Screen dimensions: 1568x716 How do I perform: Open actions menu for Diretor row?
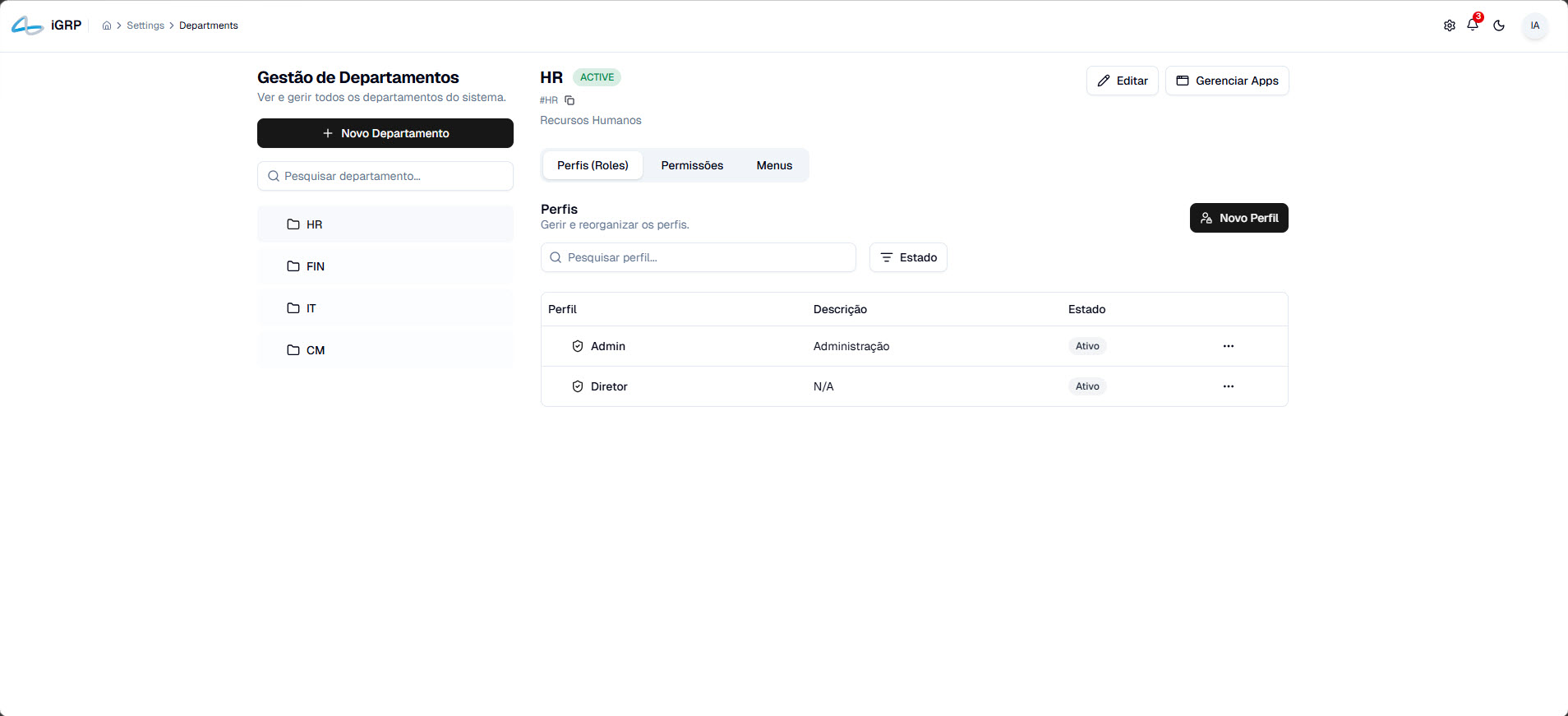coord(1229,386)
